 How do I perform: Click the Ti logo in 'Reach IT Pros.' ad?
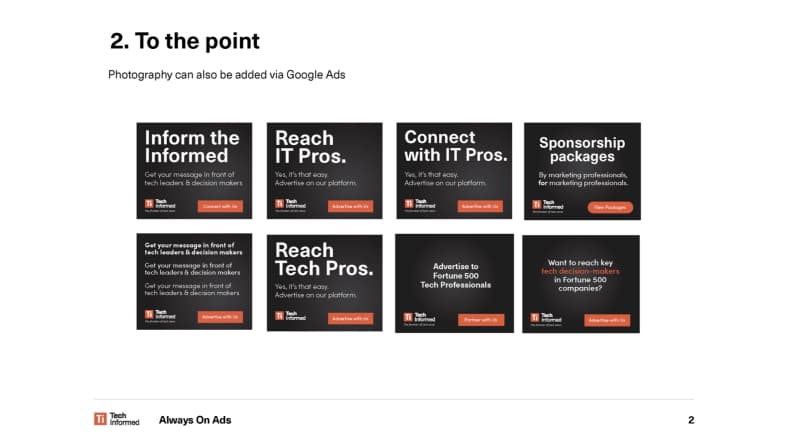[x=279, y=204]
